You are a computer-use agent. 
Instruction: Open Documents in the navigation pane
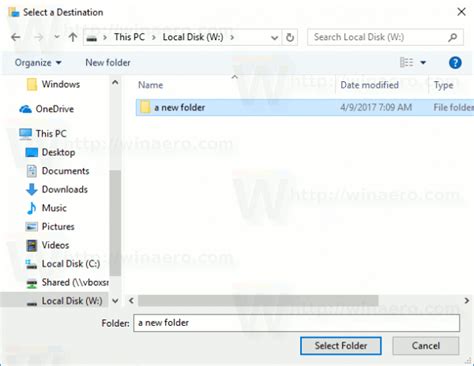pos(58,171)
